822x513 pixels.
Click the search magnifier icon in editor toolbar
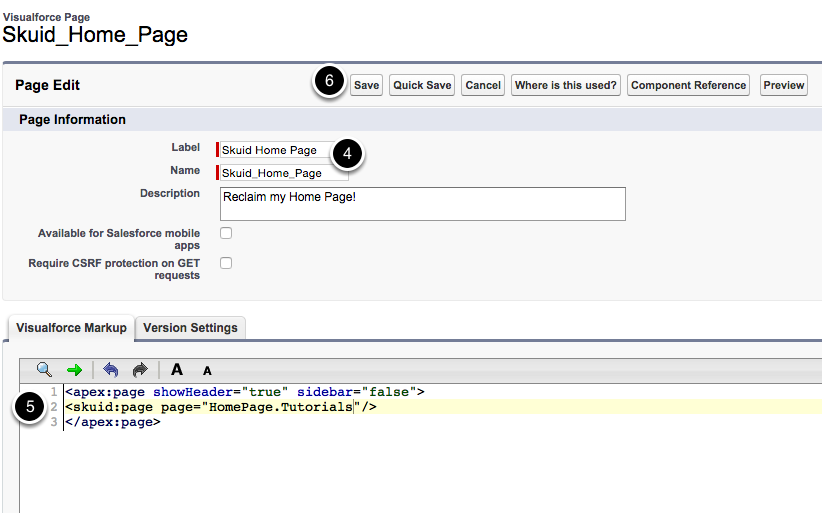(44, 370)
